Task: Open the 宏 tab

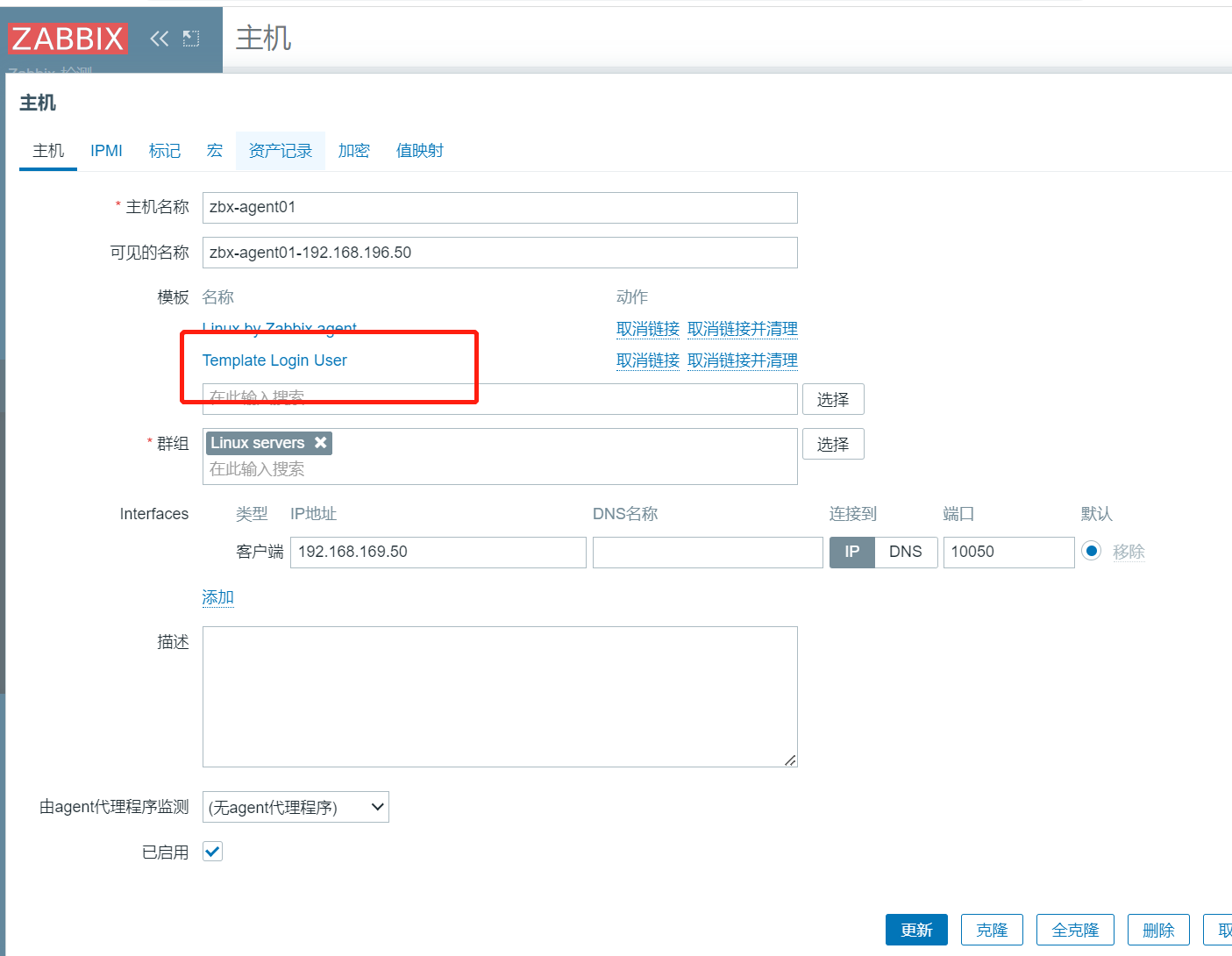Action: [x=215, y=151]
